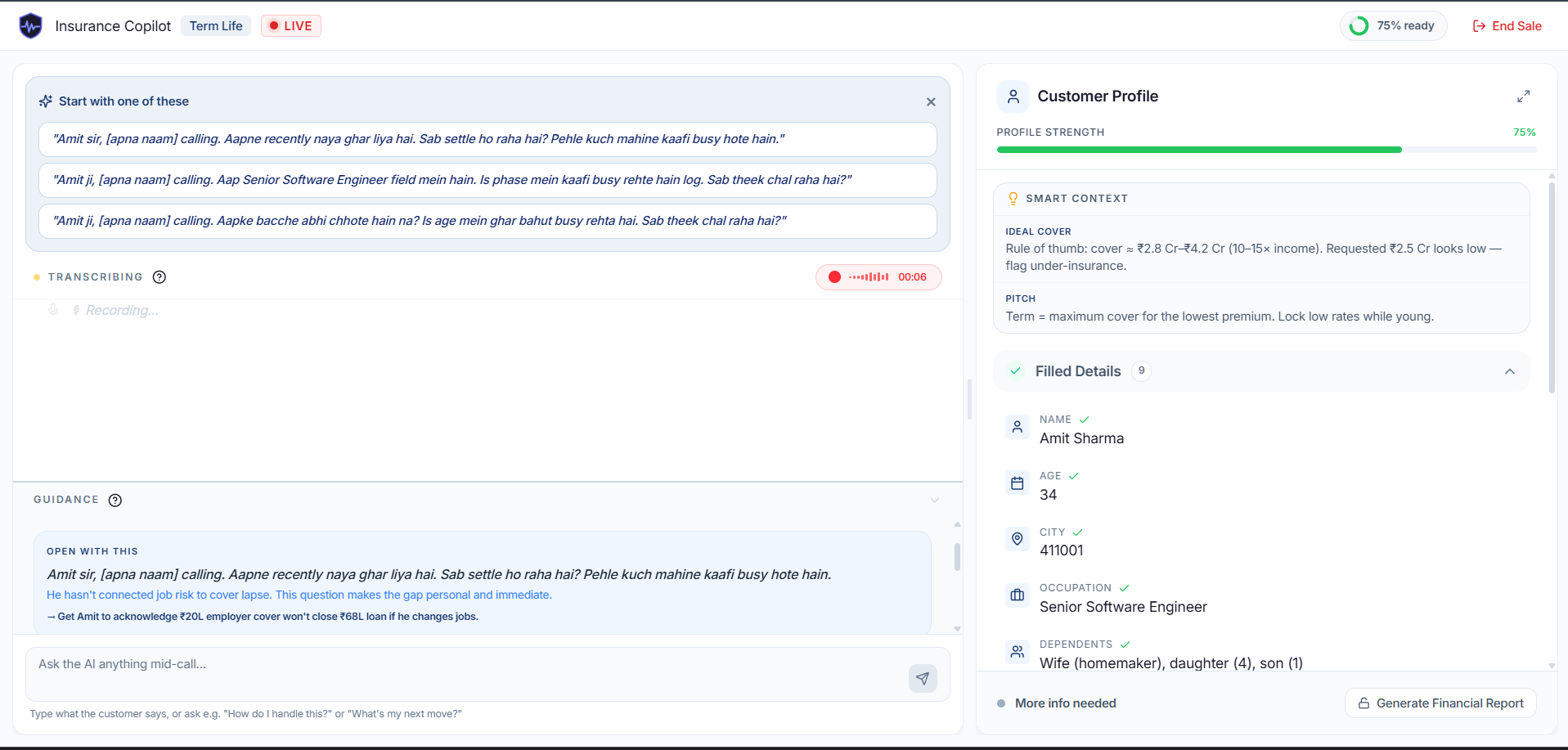The width and height of the screenshot is (1568, 750).
Task: Click the name value Amit Sharma
Action: click(1081, 438)
